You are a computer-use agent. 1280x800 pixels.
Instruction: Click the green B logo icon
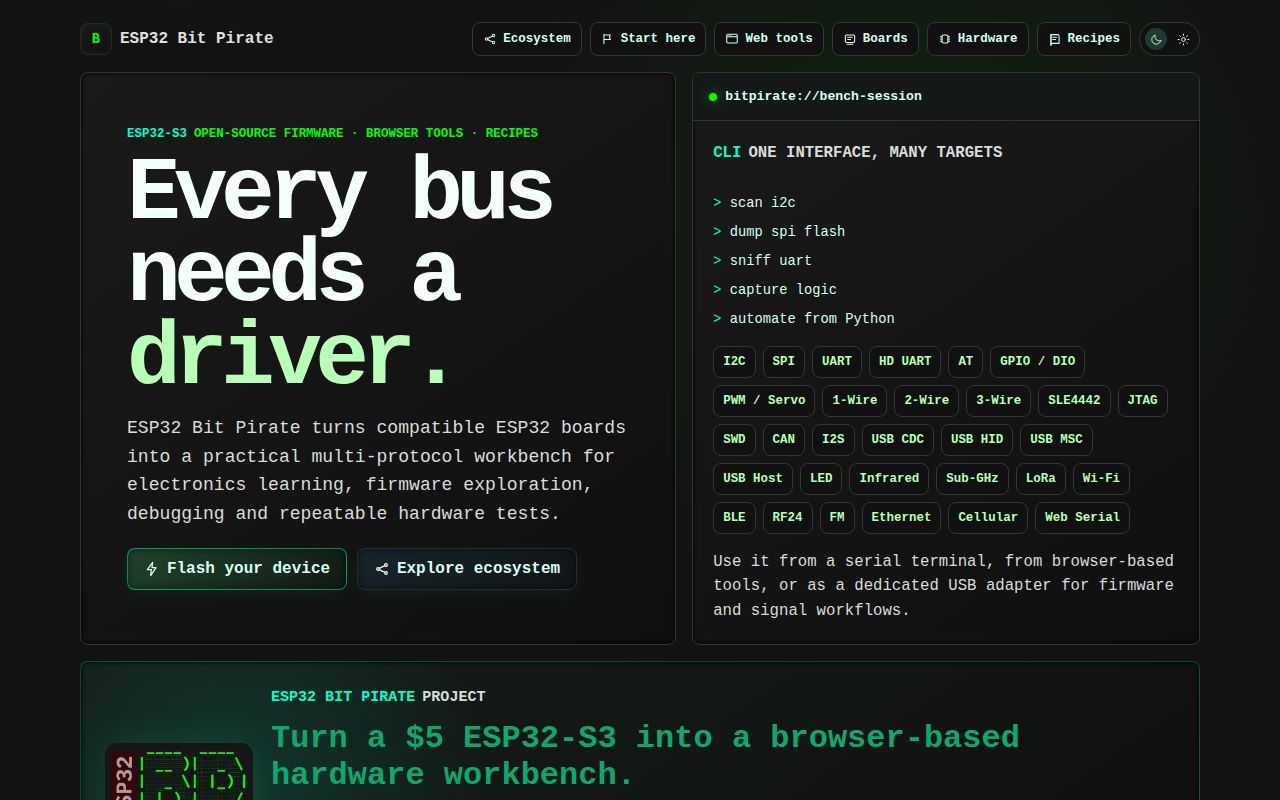[x=96, y=39]
